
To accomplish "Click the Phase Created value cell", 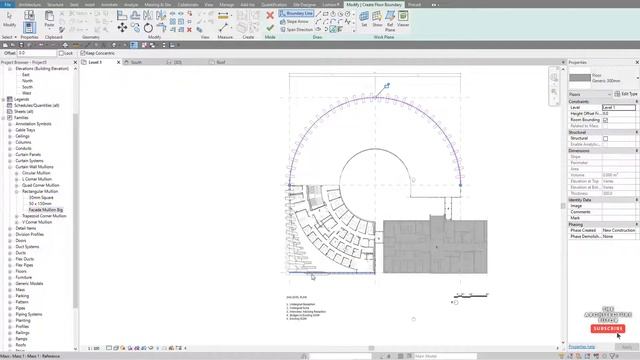I will click(619, 230).
